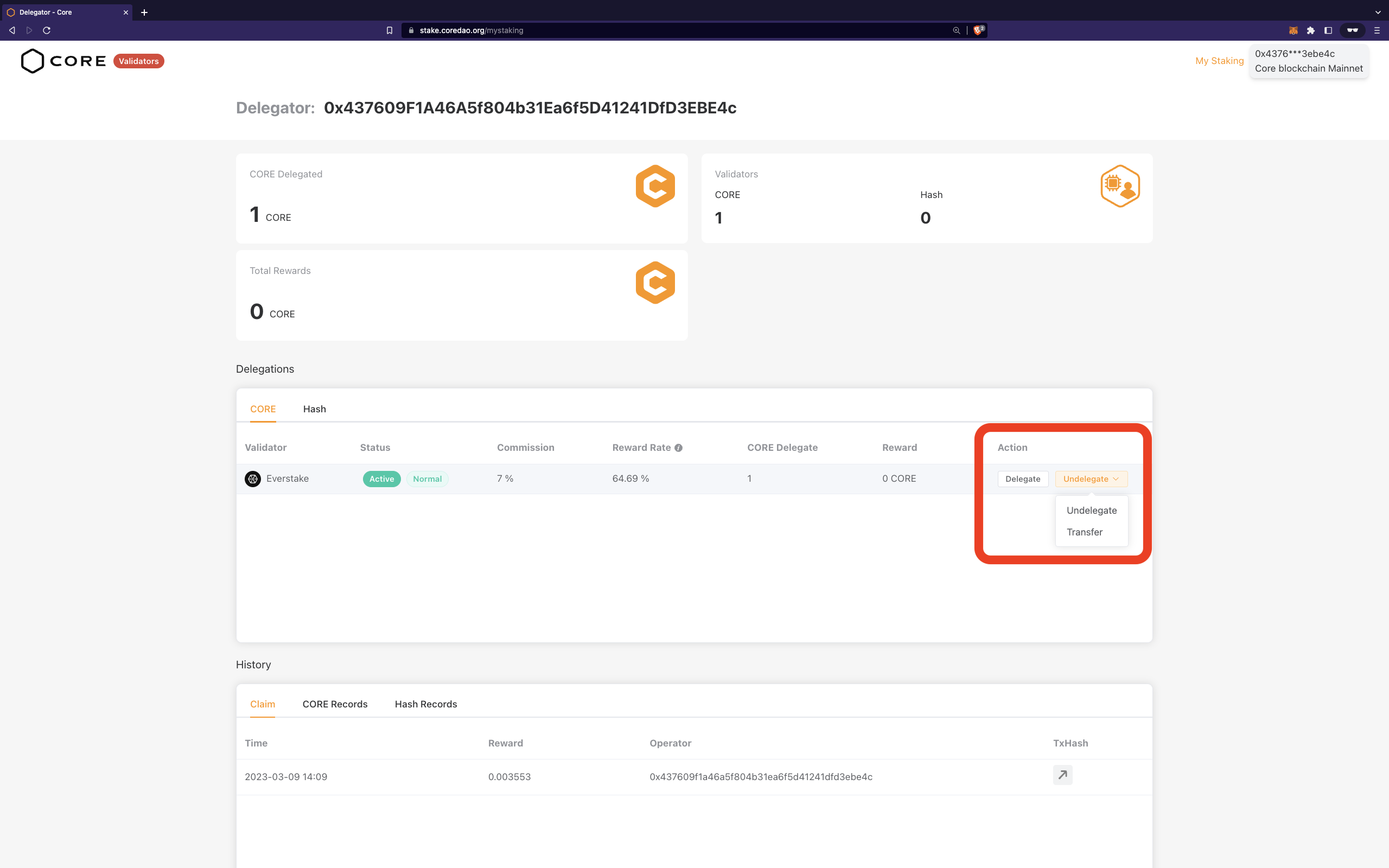Screen dimensions: 1389x868
Task: Bookmark this page via the flag icon
Action: click(x=390, y=30)
